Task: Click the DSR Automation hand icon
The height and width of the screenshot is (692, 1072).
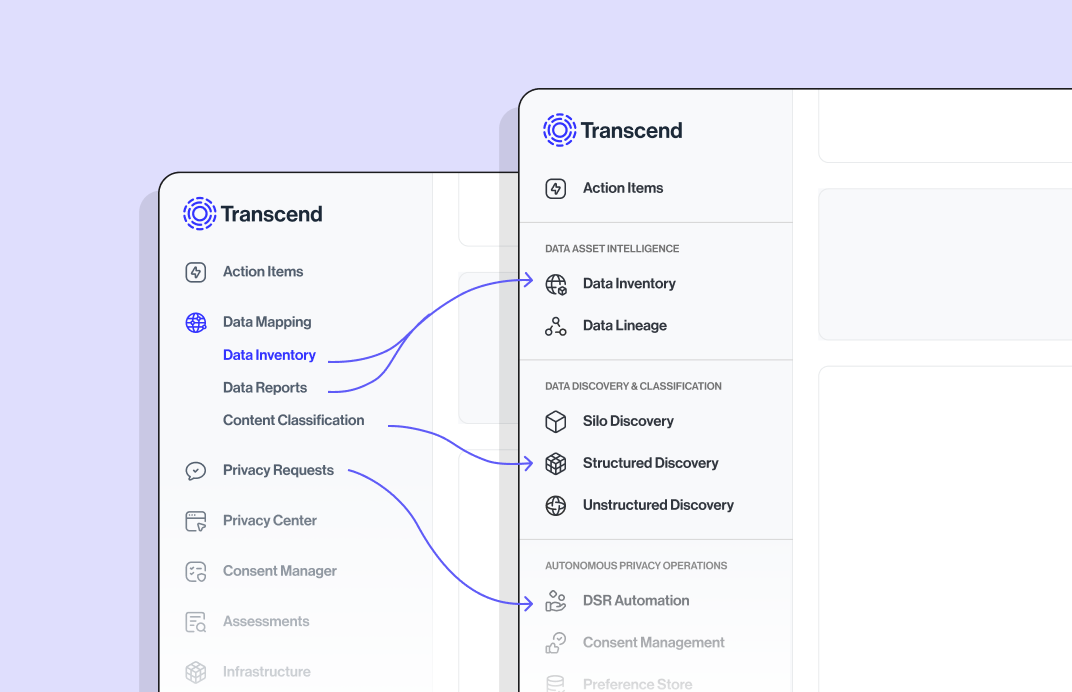Action: pos(556,601)
